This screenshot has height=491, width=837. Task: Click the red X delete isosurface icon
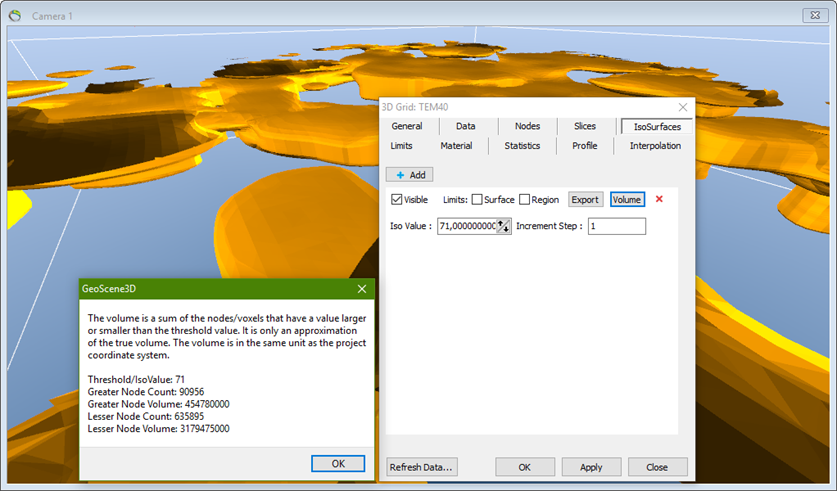[x=659, y=199]
